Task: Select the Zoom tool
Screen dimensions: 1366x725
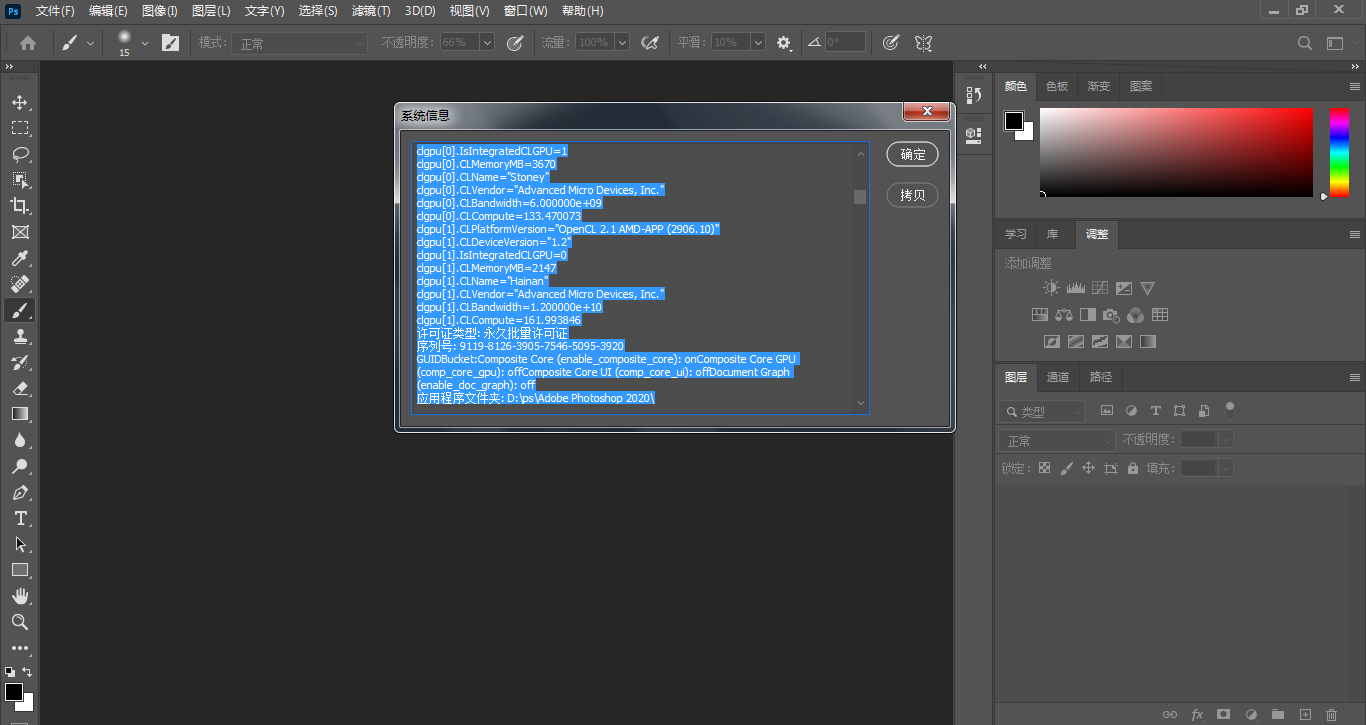Action: point(19,622)
